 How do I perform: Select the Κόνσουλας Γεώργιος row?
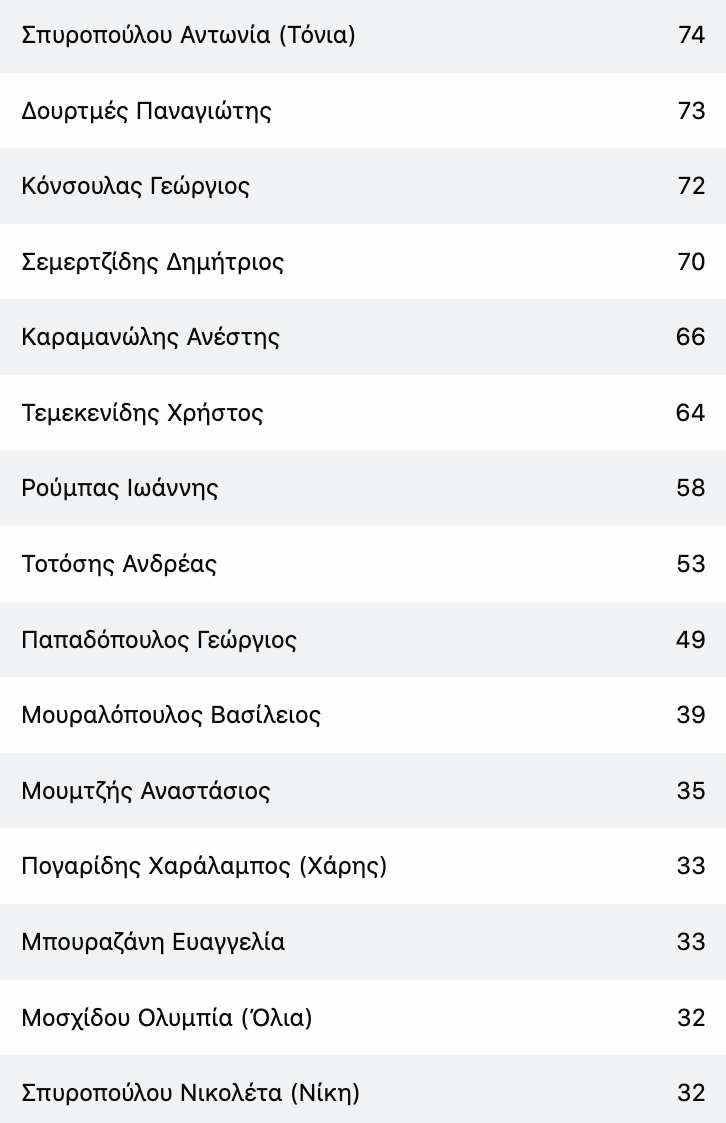[x=363, y=186]
